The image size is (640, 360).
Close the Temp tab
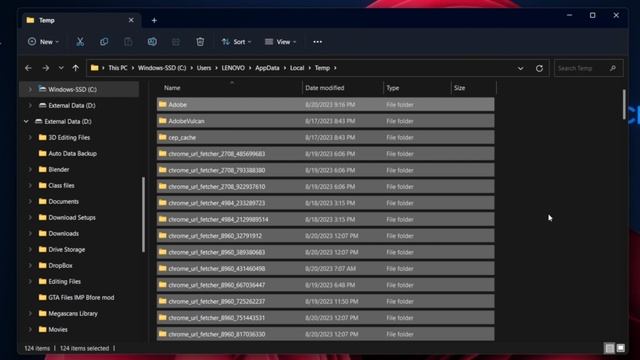(x=131, y=20)
